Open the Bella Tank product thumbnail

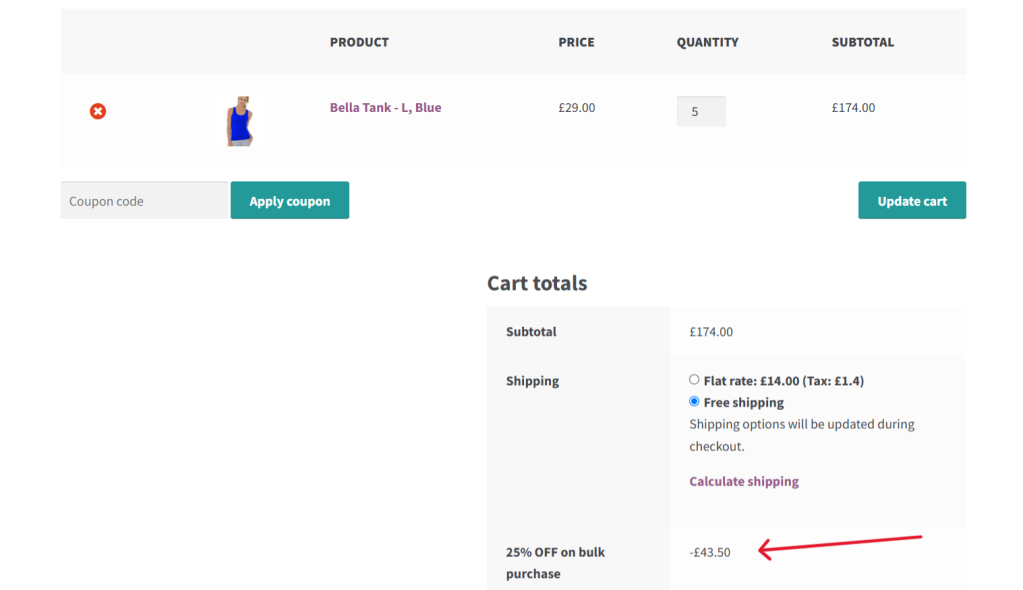239,121
